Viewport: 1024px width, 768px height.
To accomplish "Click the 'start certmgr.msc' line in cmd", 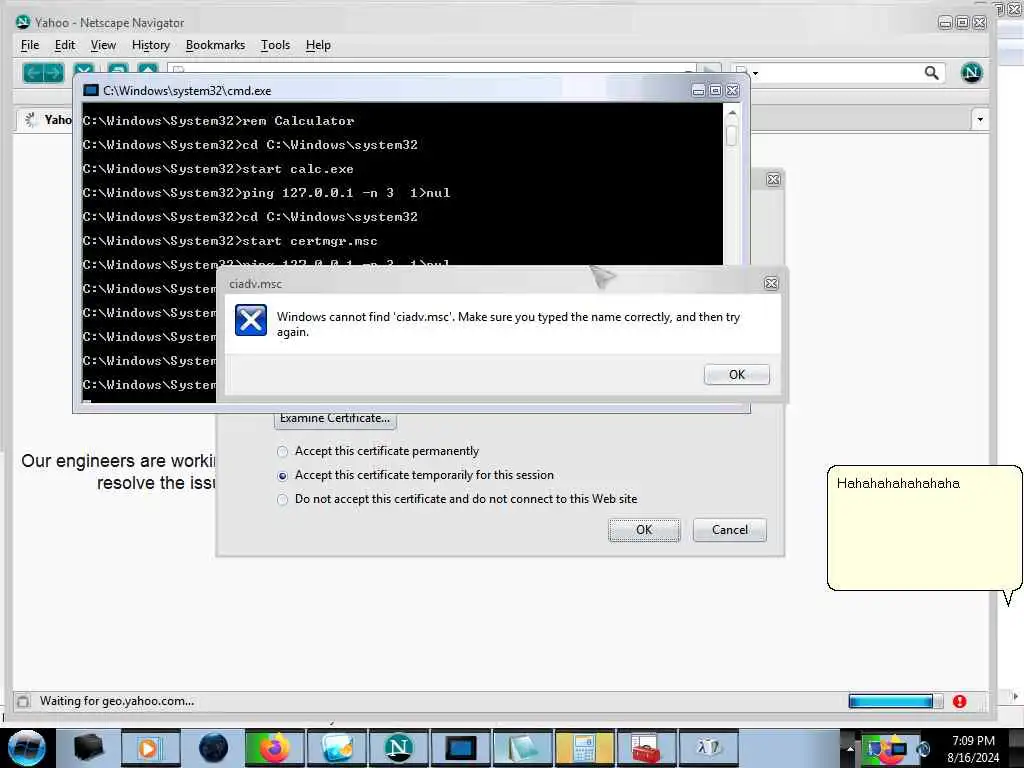I will (x=230, y=241).
